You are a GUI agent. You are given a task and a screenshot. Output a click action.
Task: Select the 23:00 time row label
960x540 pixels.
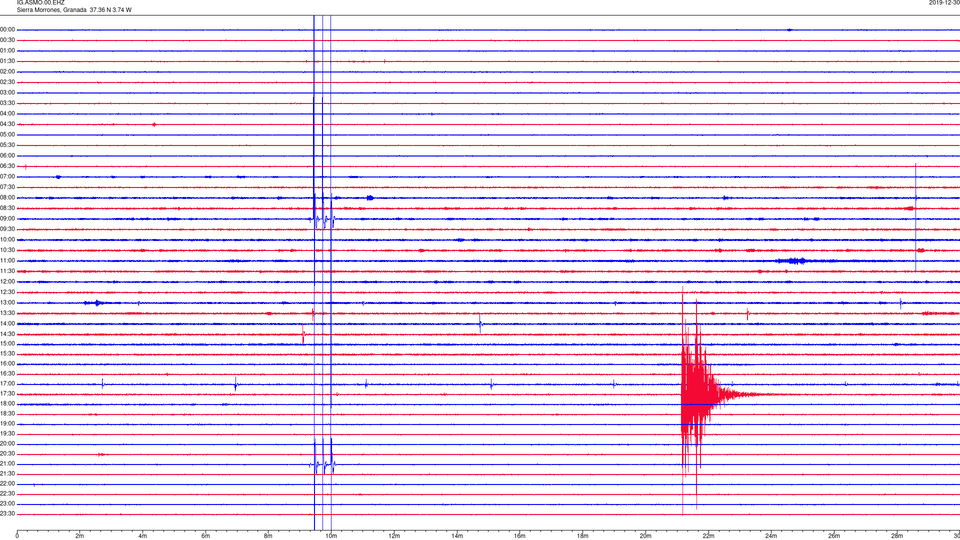tap(7, 503)
